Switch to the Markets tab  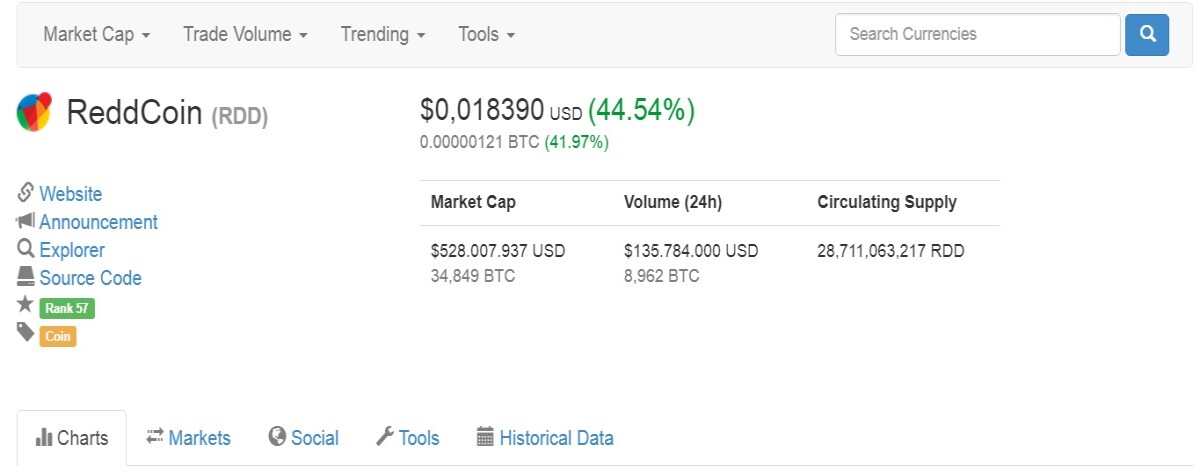tap(188, 438)
